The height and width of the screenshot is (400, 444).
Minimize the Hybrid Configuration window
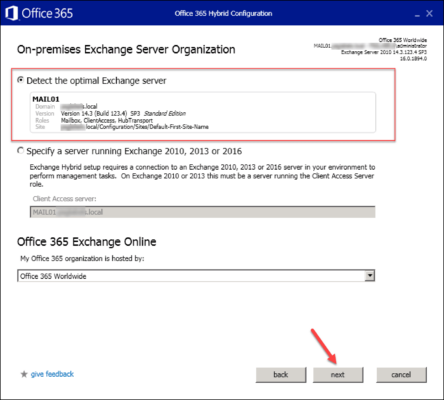(x=417, y=15)
